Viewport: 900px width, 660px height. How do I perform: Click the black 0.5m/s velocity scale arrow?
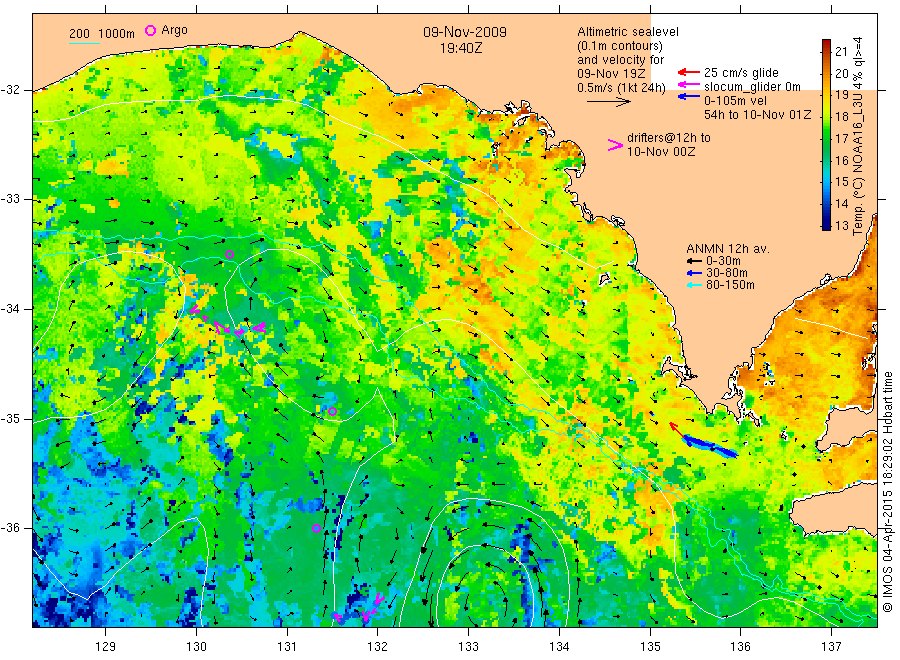608,102
